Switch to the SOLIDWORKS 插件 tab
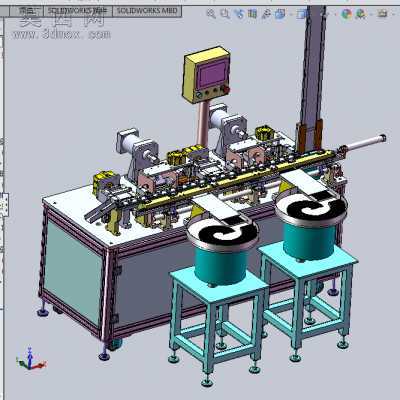 point(77,11)
